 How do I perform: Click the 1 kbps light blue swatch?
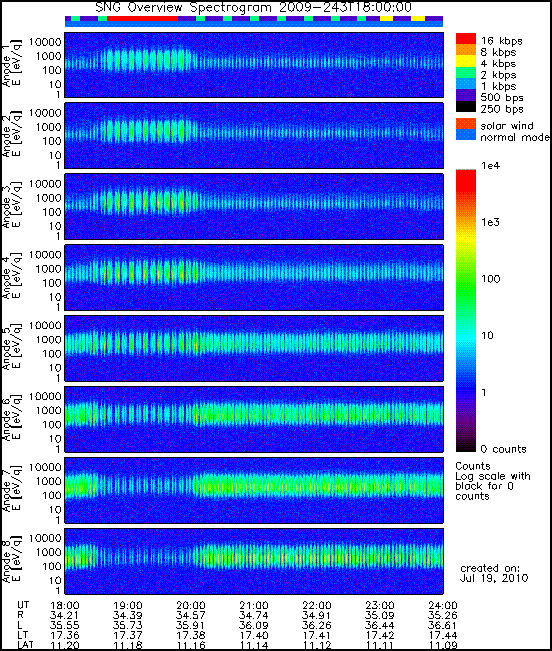coord(466,84)
